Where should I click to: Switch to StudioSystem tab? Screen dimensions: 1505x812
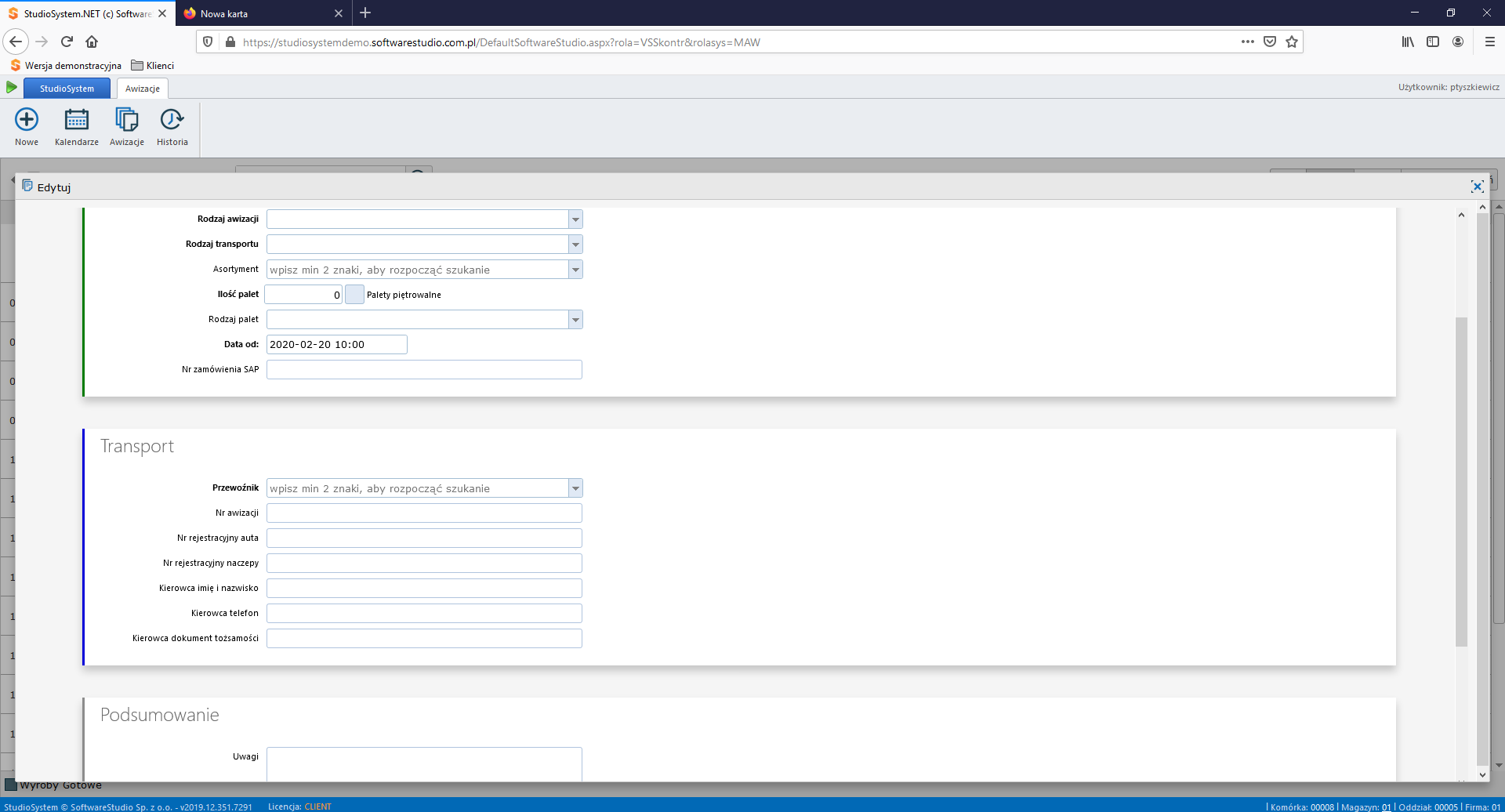pos(67,89)
